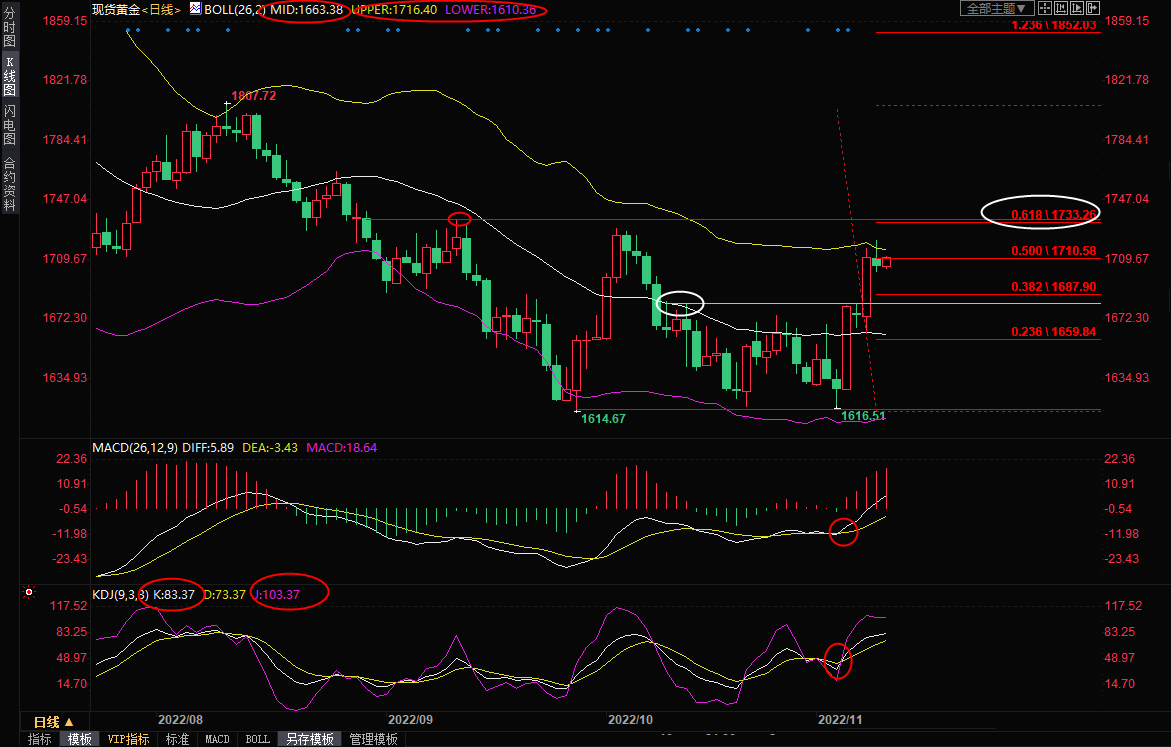
Task: Click the 0.618 Fibonacci level label 1733.26
Action: point(1054,214)
